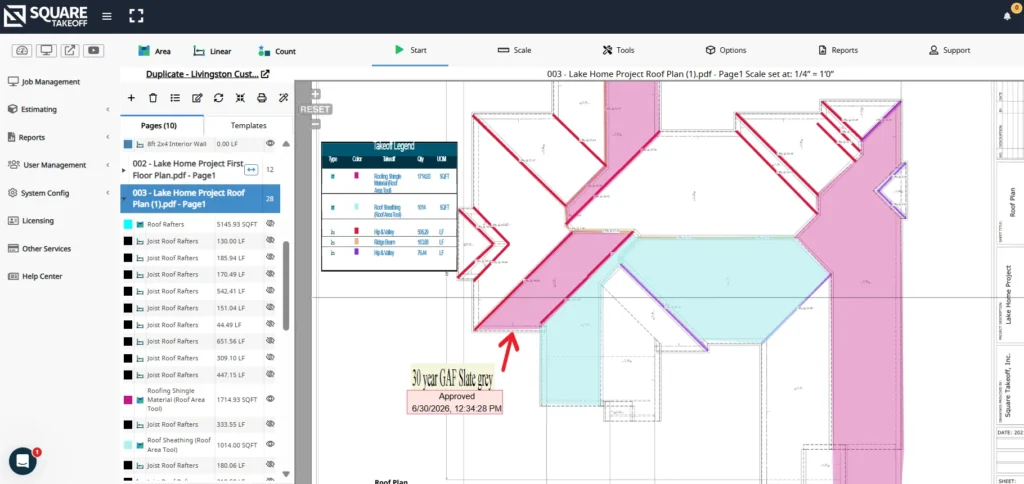Open the Tools menu
The height and width of the screenshot is (484, 1024).
(618, 50)
